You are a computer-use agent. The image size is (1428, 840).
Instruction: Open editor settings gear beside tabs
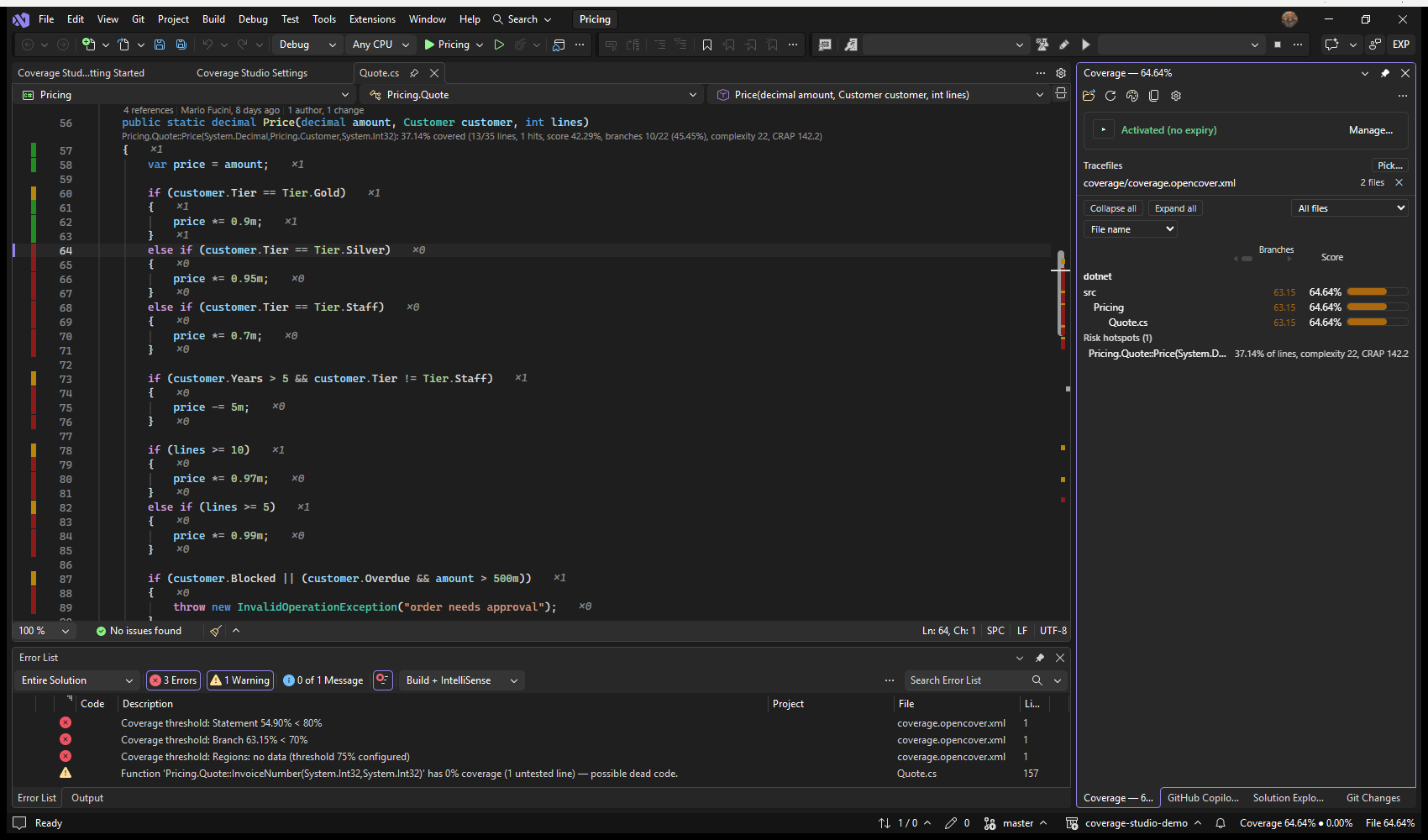coord(1061,73)
